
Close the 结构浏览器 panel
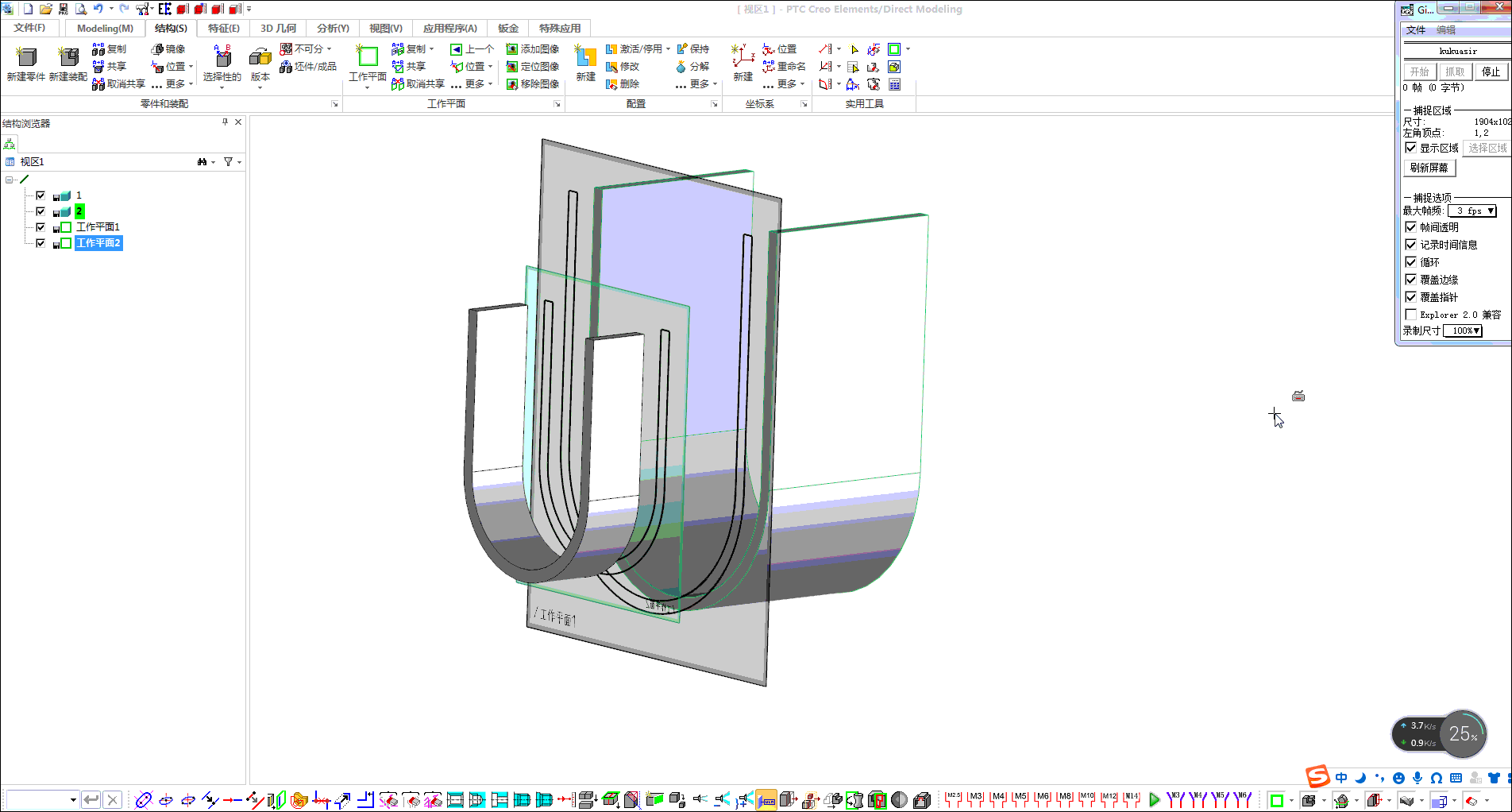(x=238, y=122)
